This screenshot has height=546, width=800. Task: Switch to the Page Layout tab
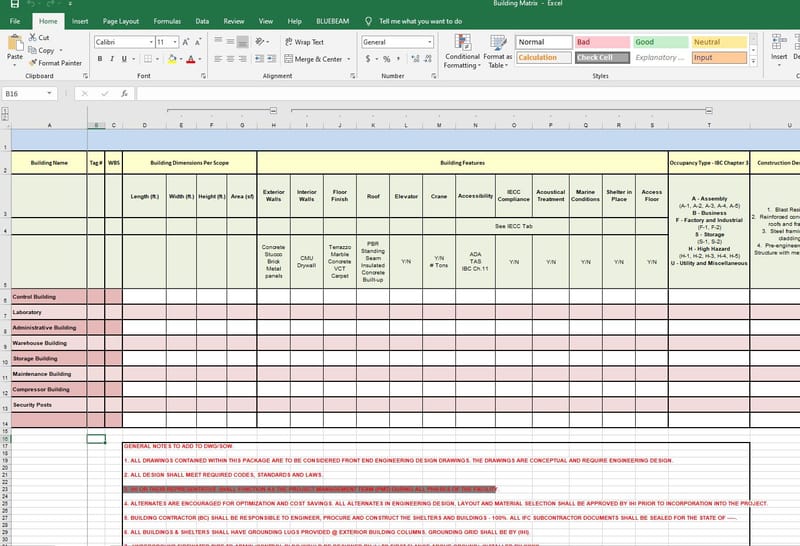(x=121, y=21)
